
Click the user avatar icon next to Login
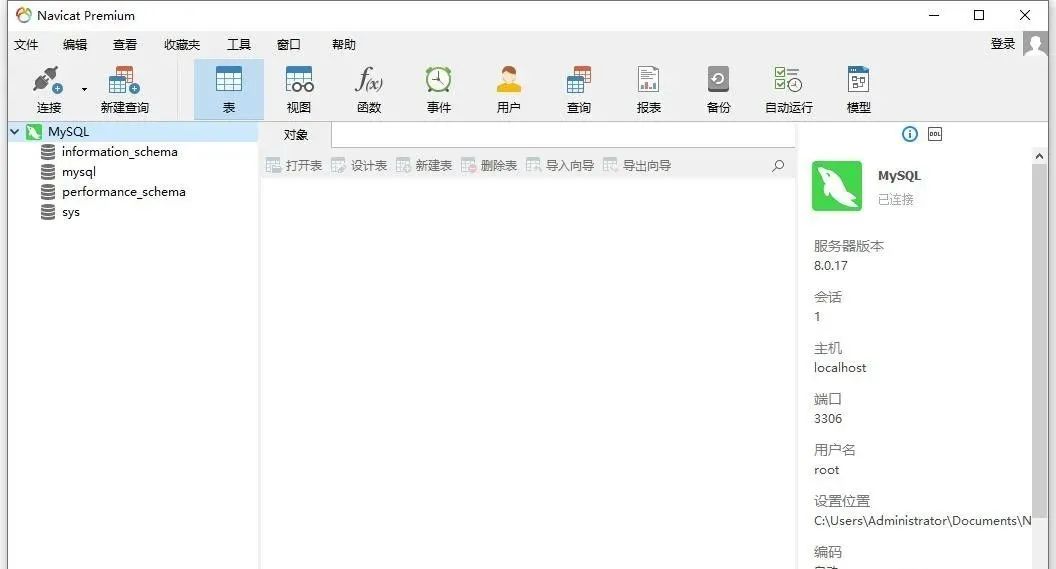(x=1035, y=44)
